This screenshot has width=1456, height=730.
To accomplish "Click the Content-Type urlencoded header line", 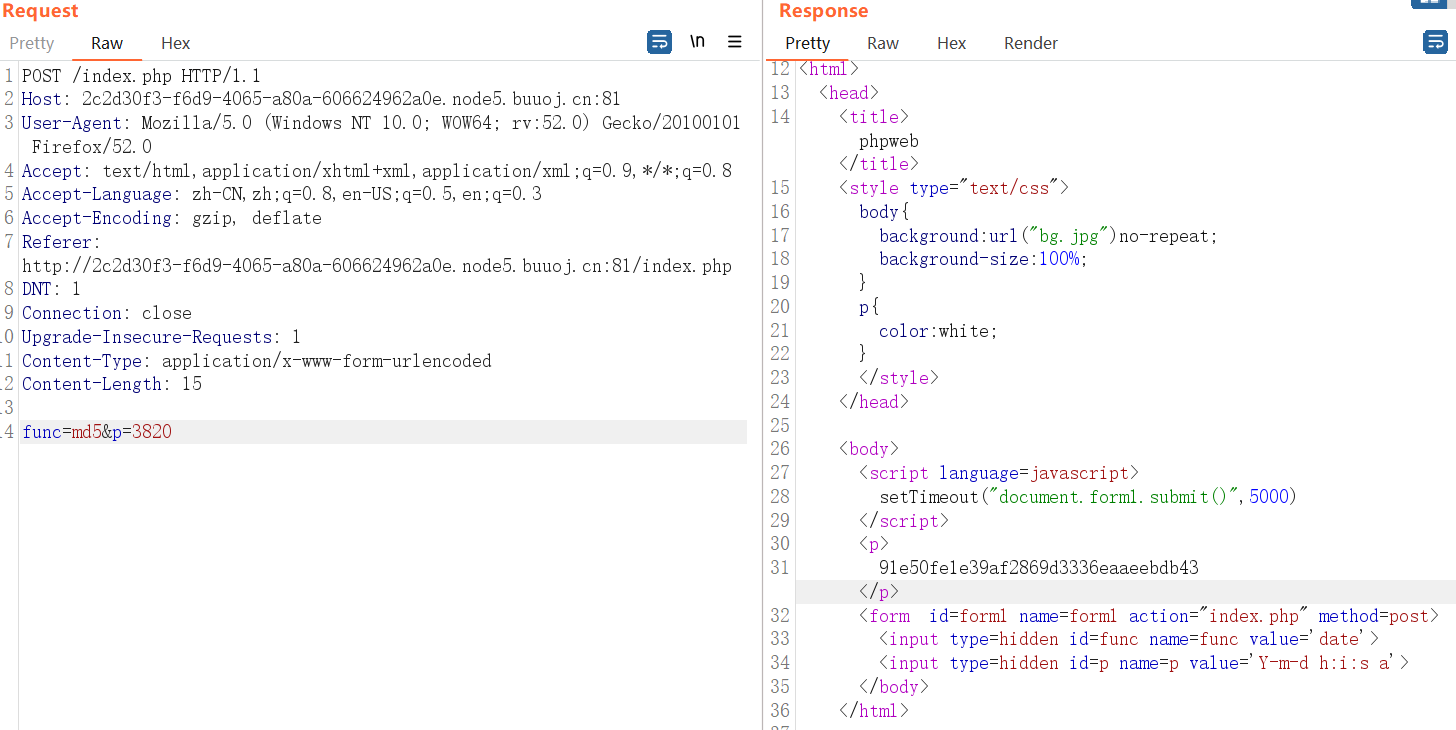I will click(x=257, y=361).
